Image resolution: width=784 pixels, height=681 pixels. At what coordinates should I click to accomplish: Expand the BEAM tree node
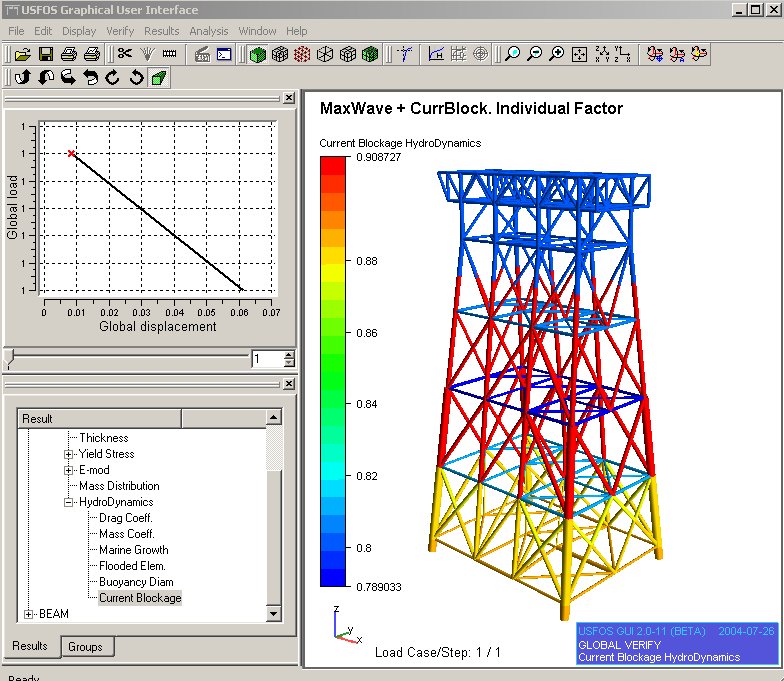[x=29, y=614]
